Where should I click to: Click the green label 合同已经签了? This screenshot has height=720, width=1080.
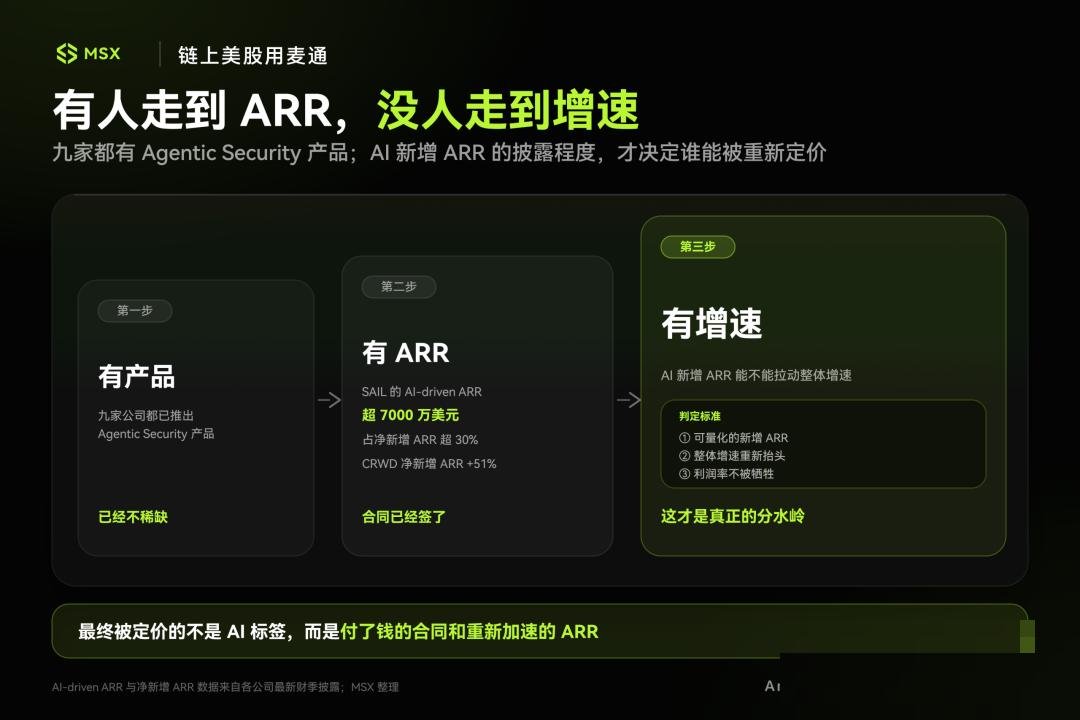point(404,517)
